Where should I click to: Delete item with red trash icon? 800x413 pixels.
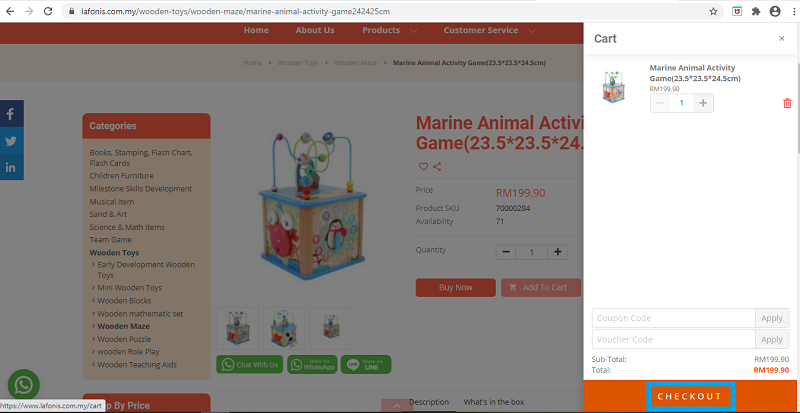(x=787, y=103)
